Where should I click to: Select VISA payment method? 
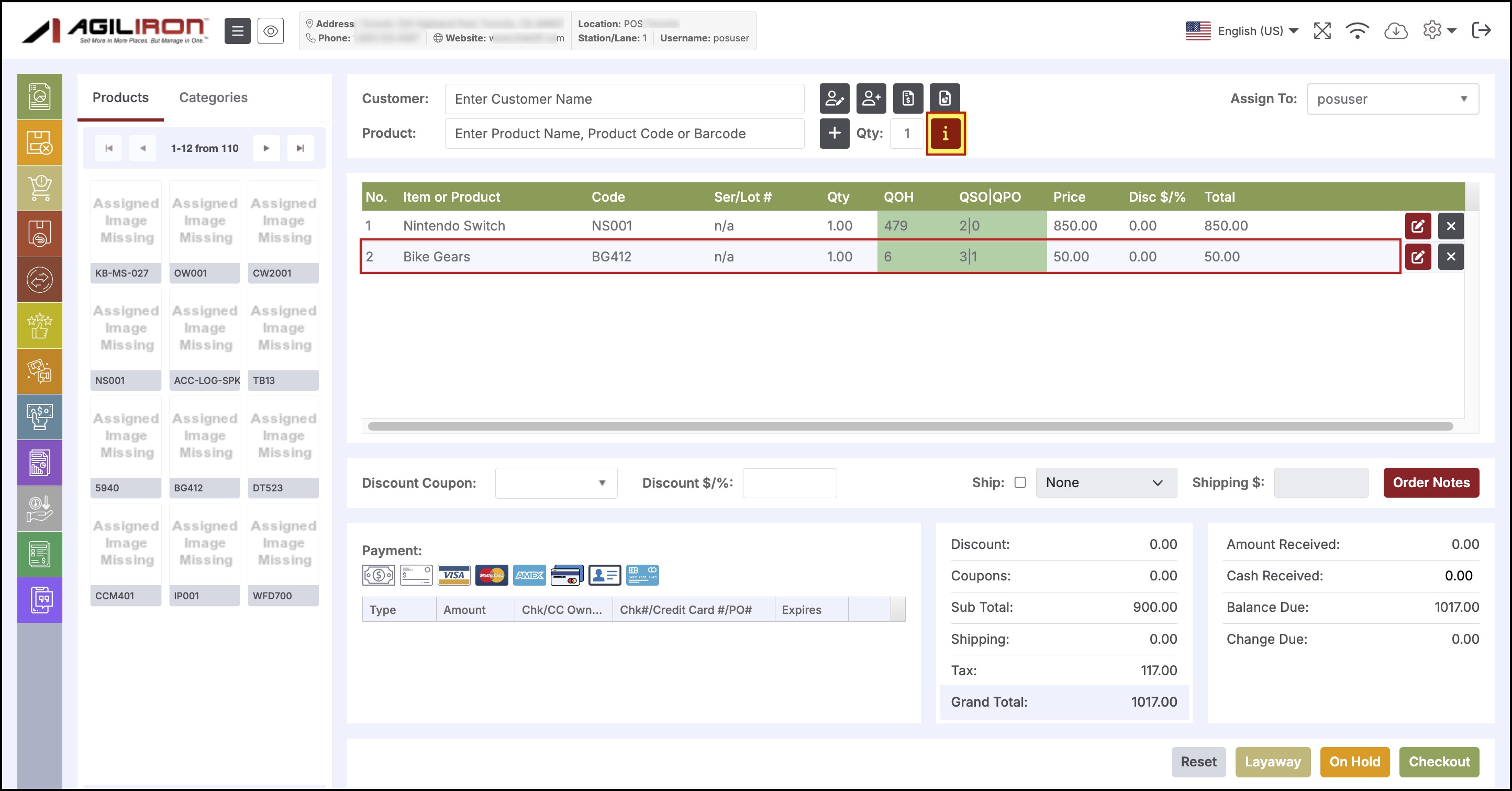tap(454, 575)
